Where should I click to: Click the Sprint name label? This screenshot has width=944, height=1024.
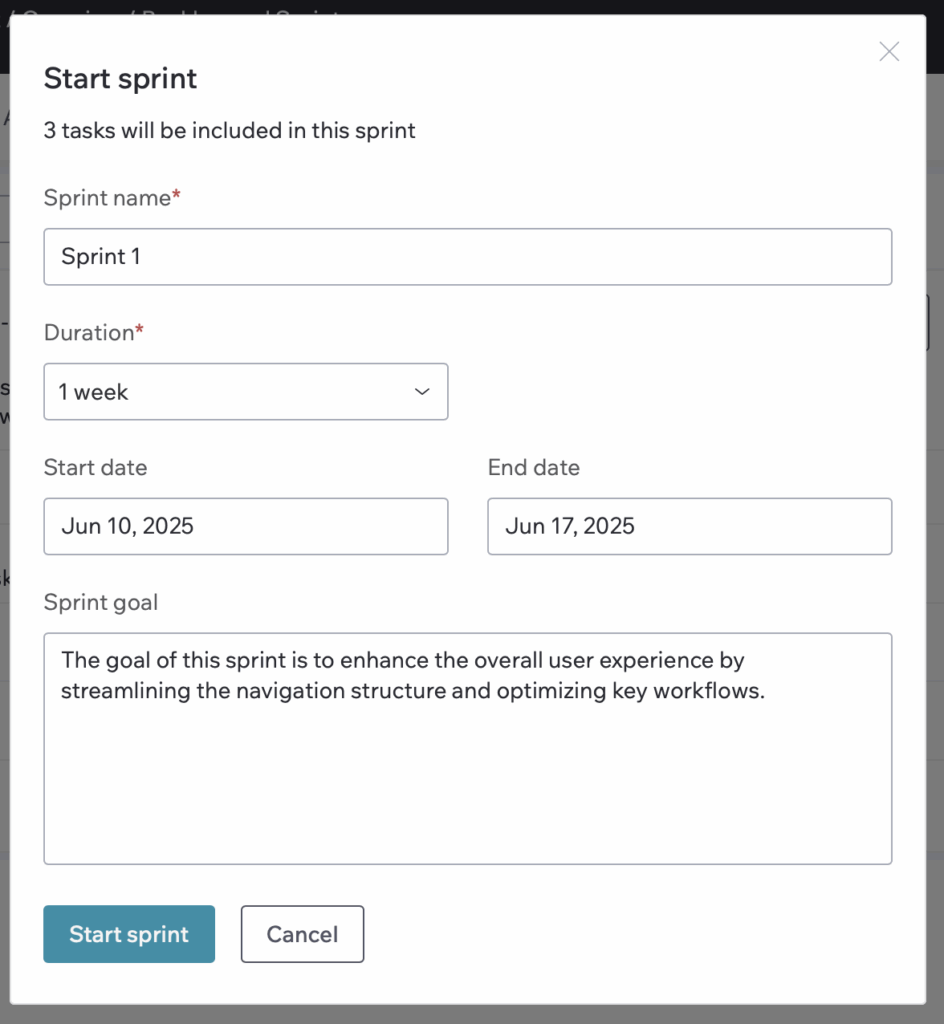pos(112,198)
